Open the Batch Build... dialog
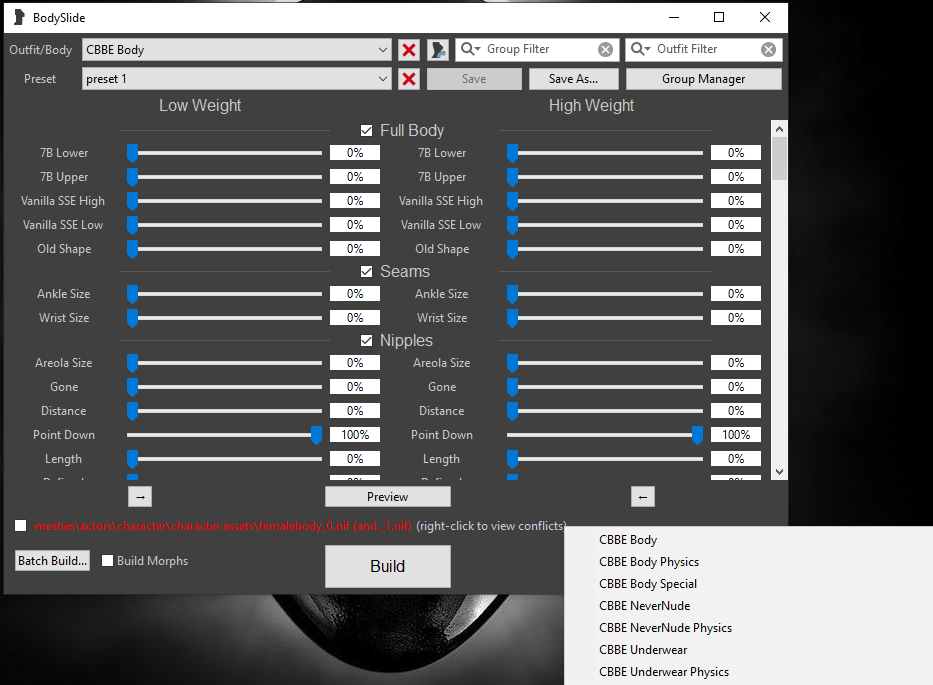This screenshot has width=933, height=685. pos(52,561)
